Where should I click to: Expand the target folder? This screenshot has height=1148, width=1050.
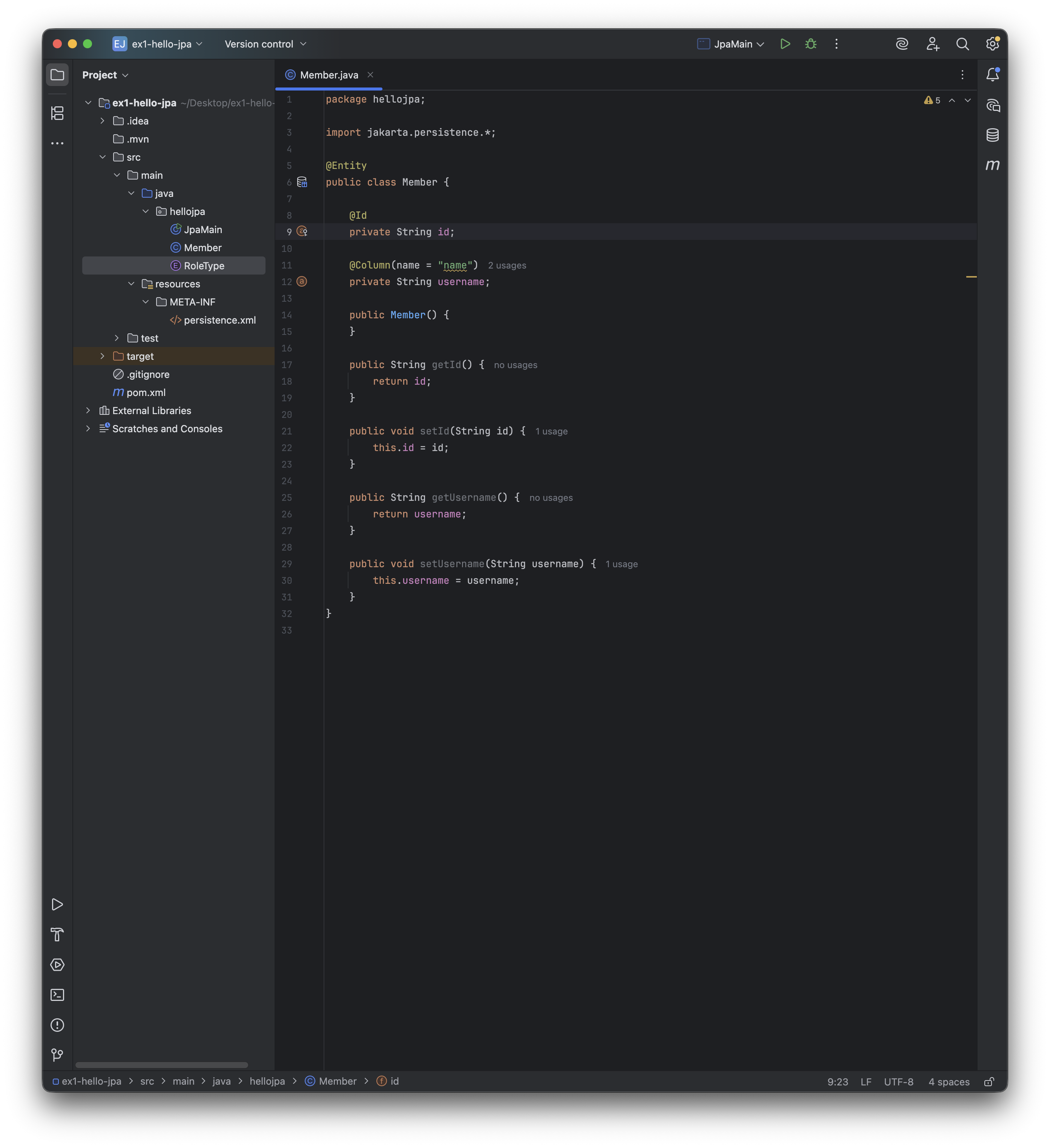click(103, 356)
